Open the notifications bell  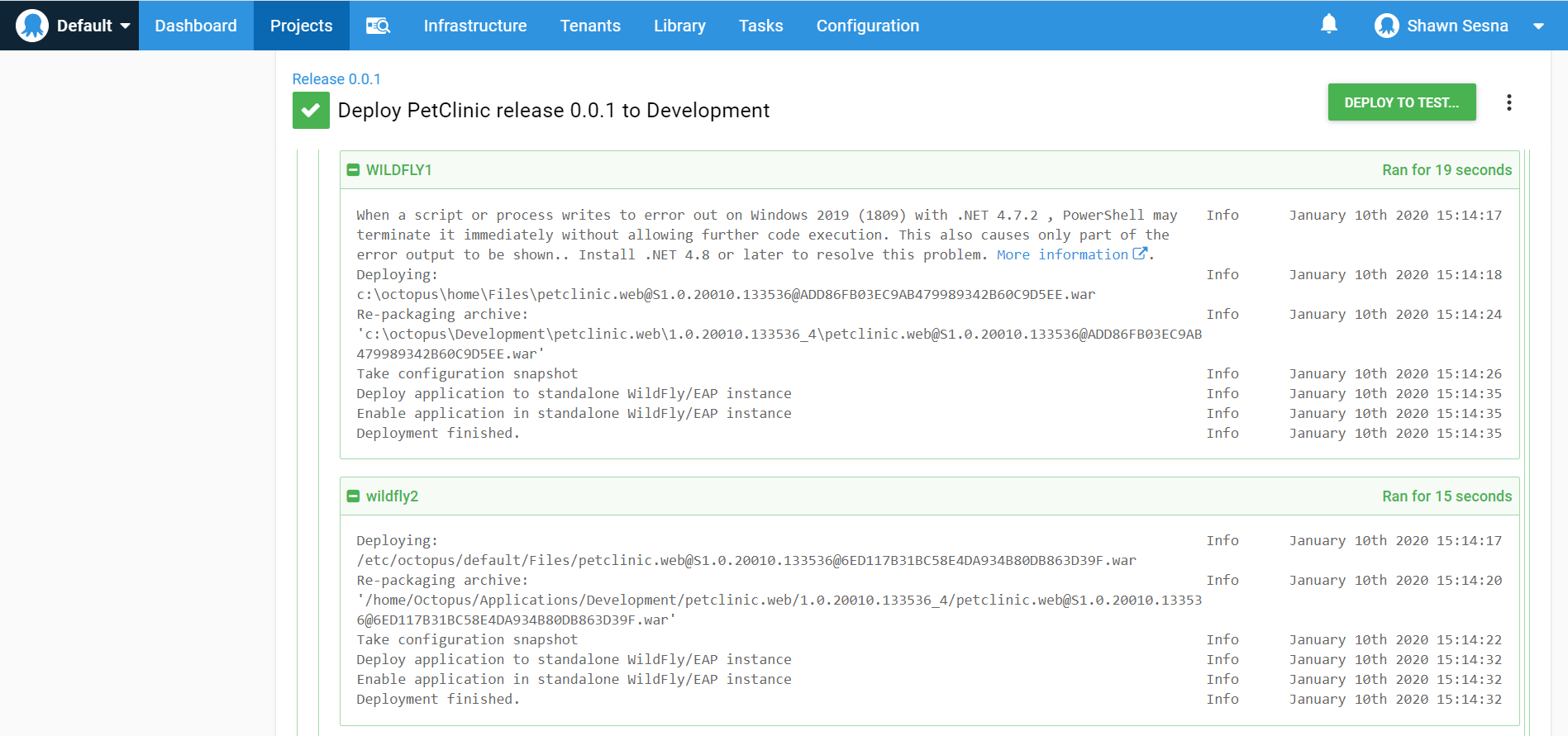click(1328, 24)
